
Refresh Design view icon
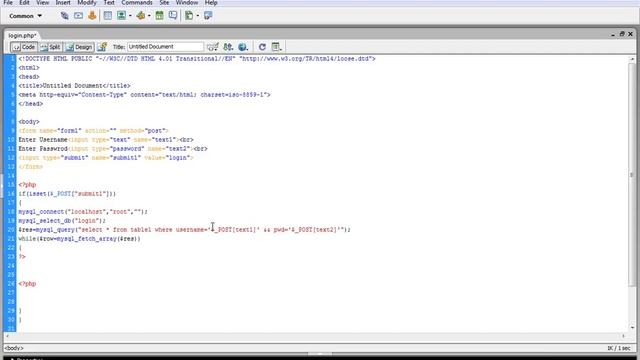point(262,47)
